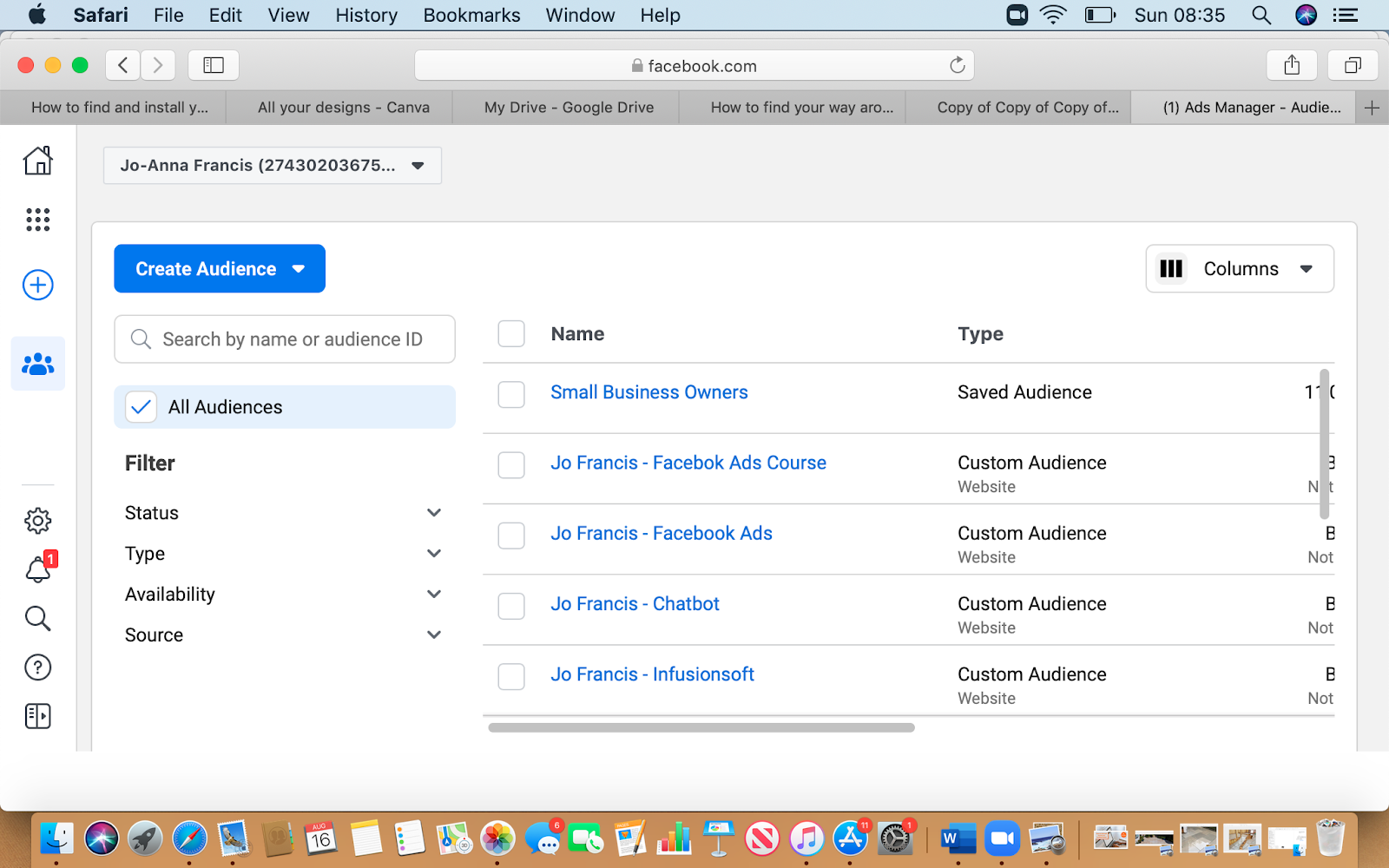Show Safari sidebar
The height and width of the screenshot is (868, 1389).
tap(214, 65)
